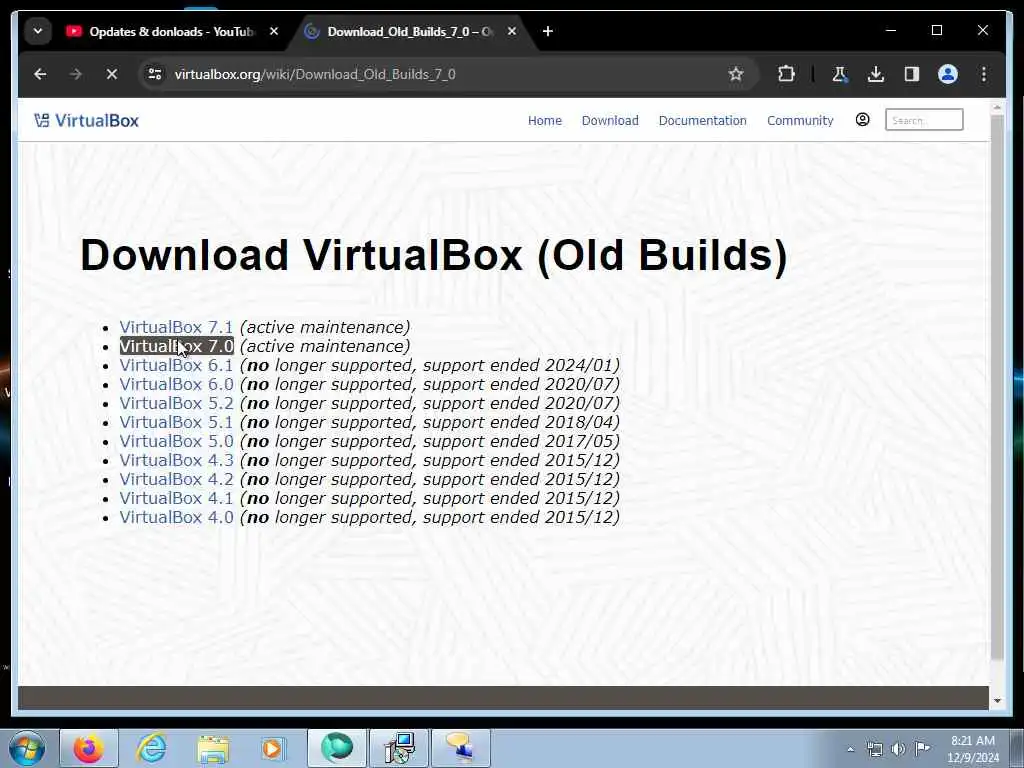Bookmark this page with star icon

736,74
